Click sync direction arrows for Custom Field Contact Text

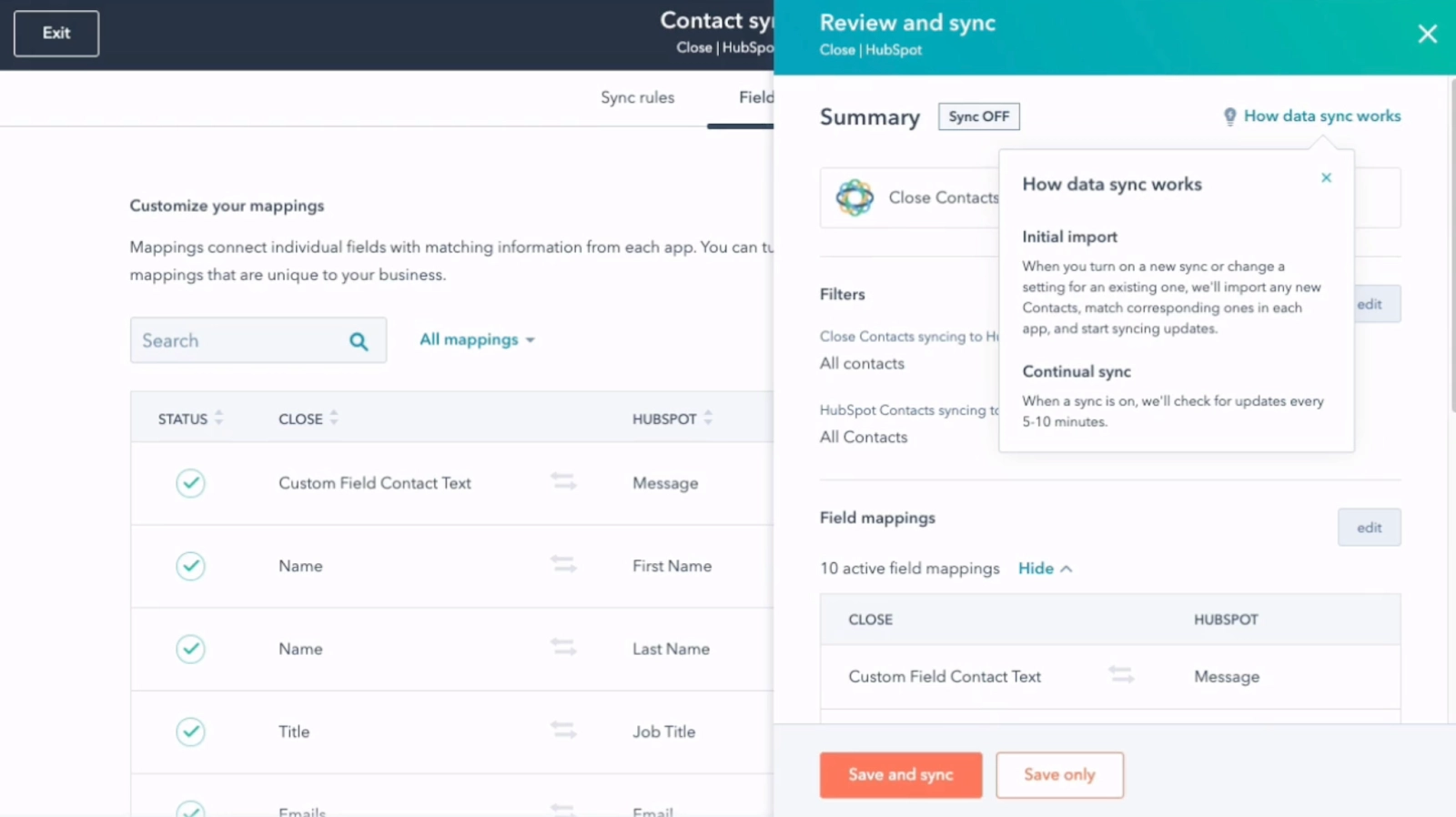(563, 481)
